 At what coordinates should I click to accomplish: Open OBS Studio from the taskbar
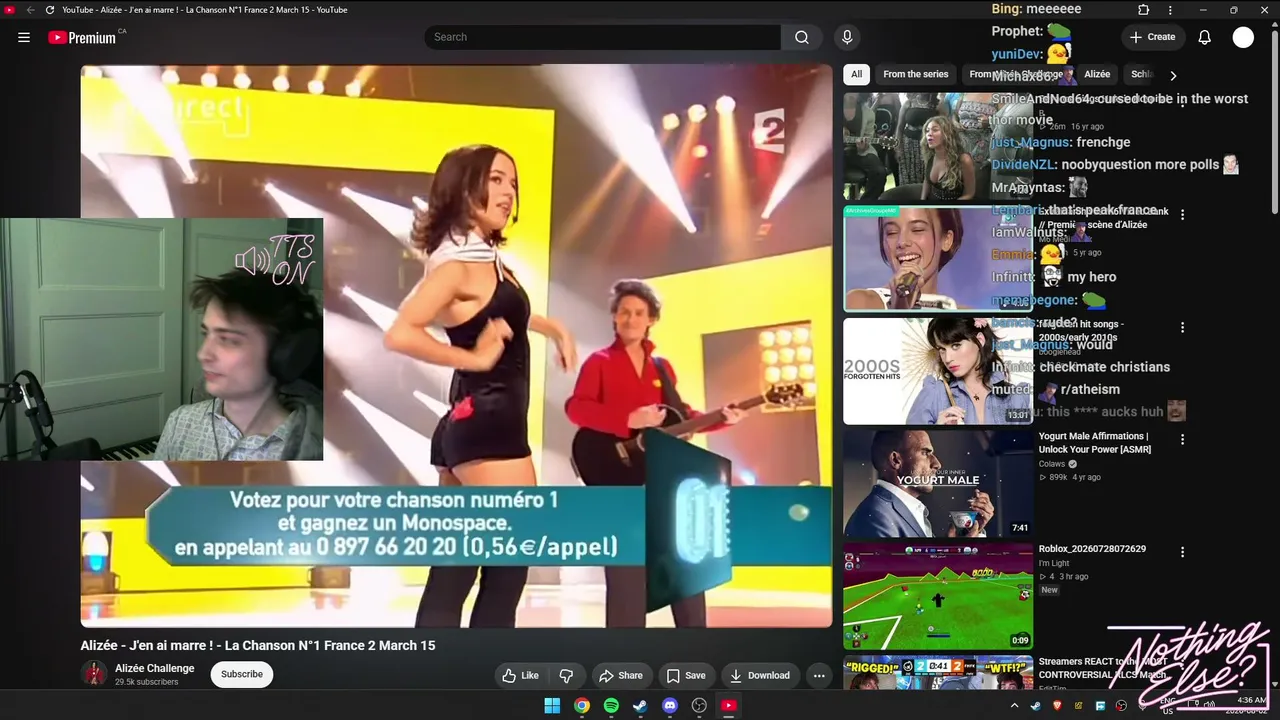(699, 705)
